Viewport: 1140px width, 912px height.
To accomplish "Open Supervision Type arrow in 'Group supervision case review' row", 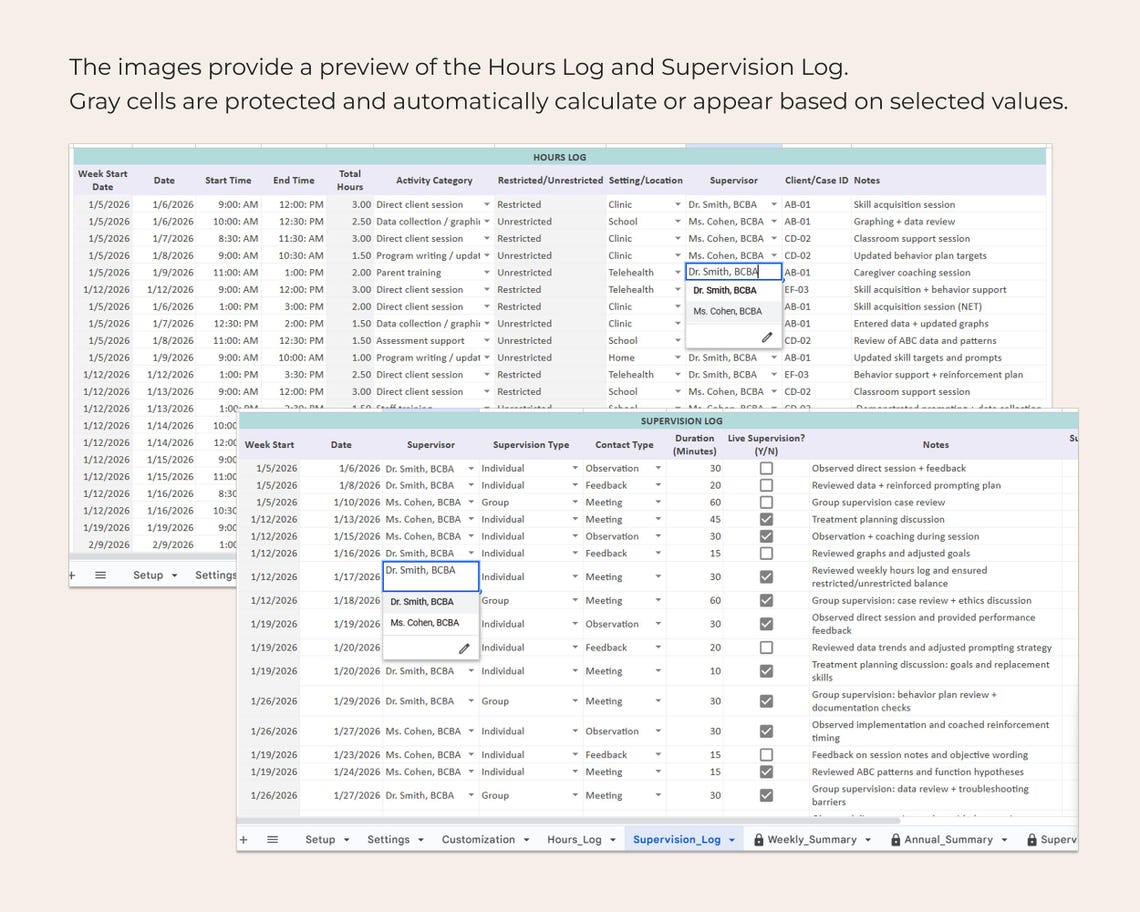I will coord(575,503).
